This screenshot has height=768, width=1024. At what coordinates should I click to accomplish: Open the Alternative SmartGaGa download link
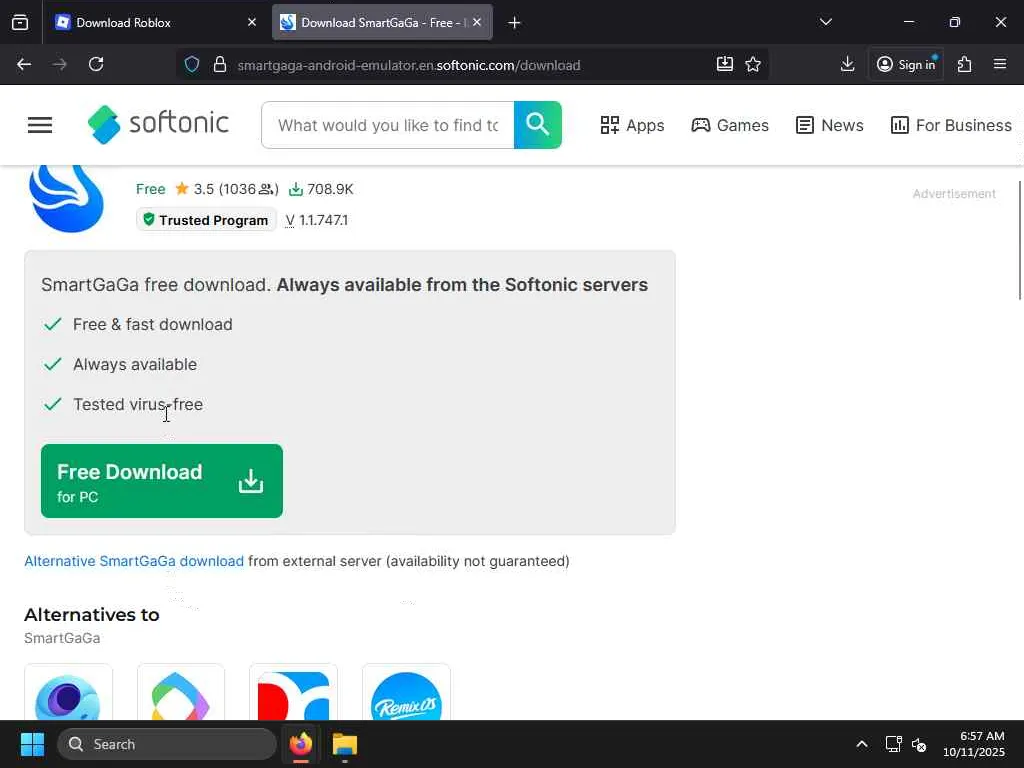coord(134,561)
